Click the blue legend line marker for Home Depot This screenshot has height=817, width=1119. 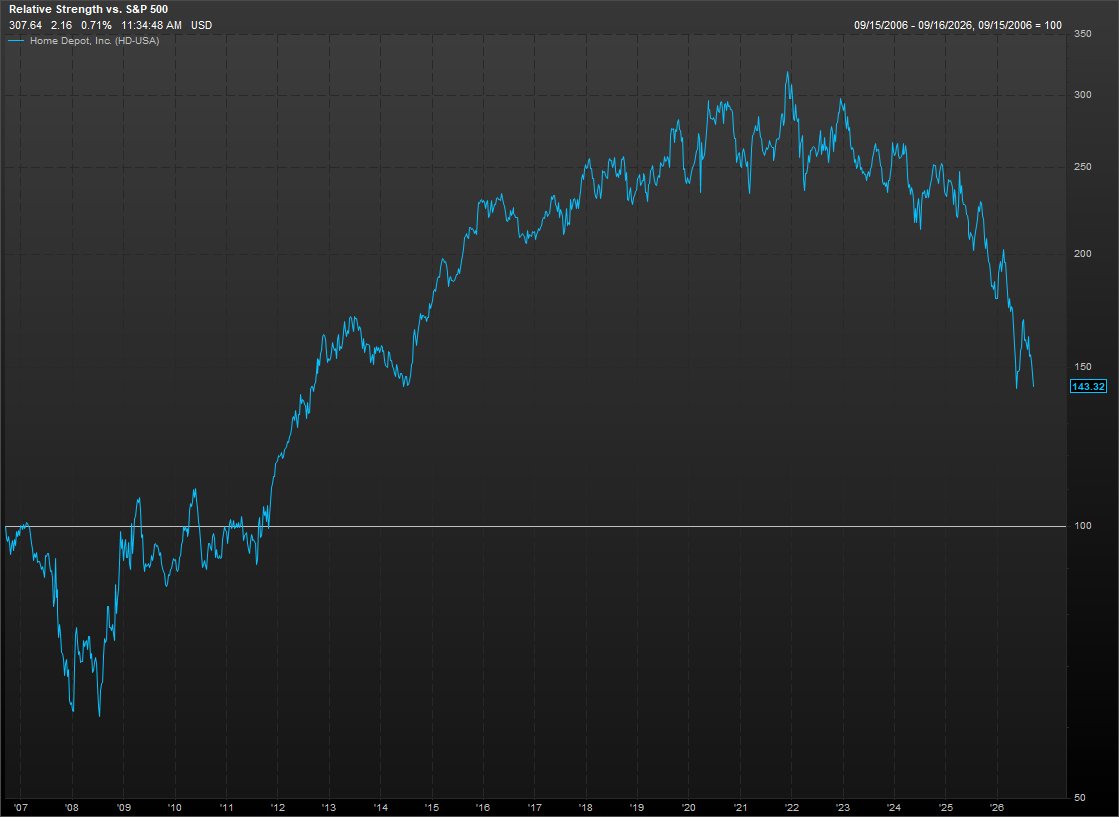[x=16, y=41]
